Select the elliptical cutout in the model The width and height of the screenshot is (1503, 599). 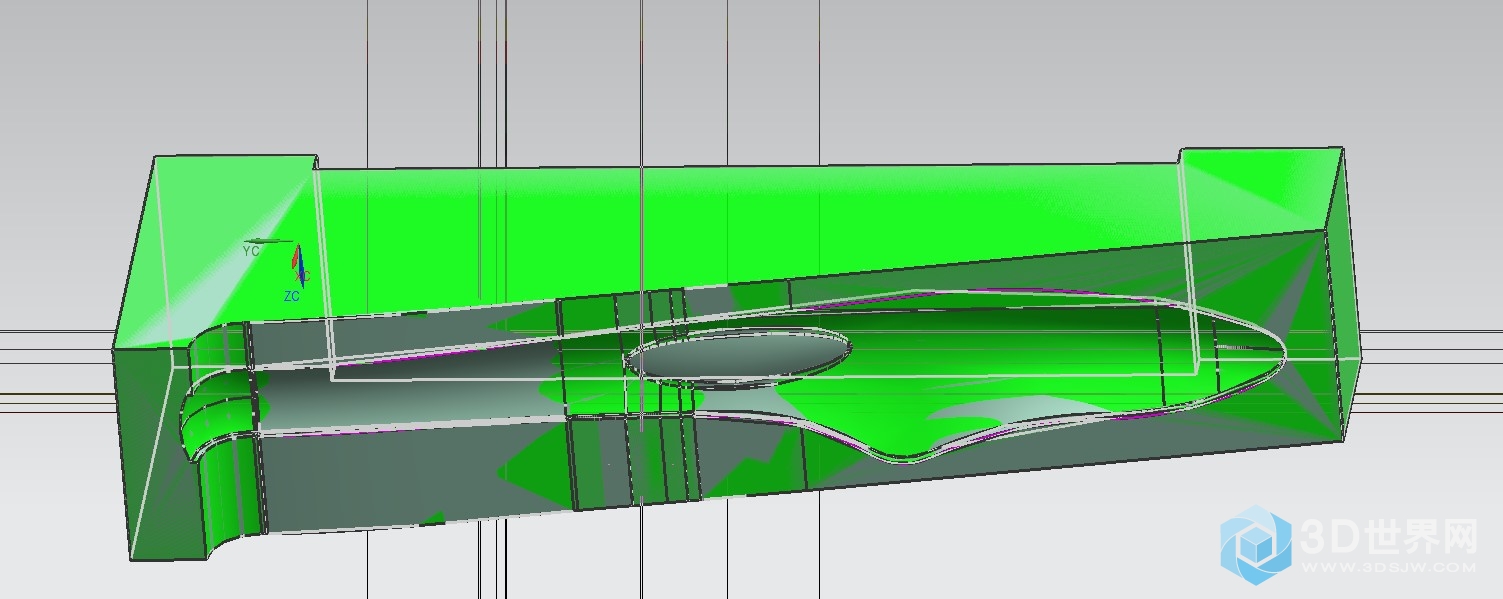738,358
